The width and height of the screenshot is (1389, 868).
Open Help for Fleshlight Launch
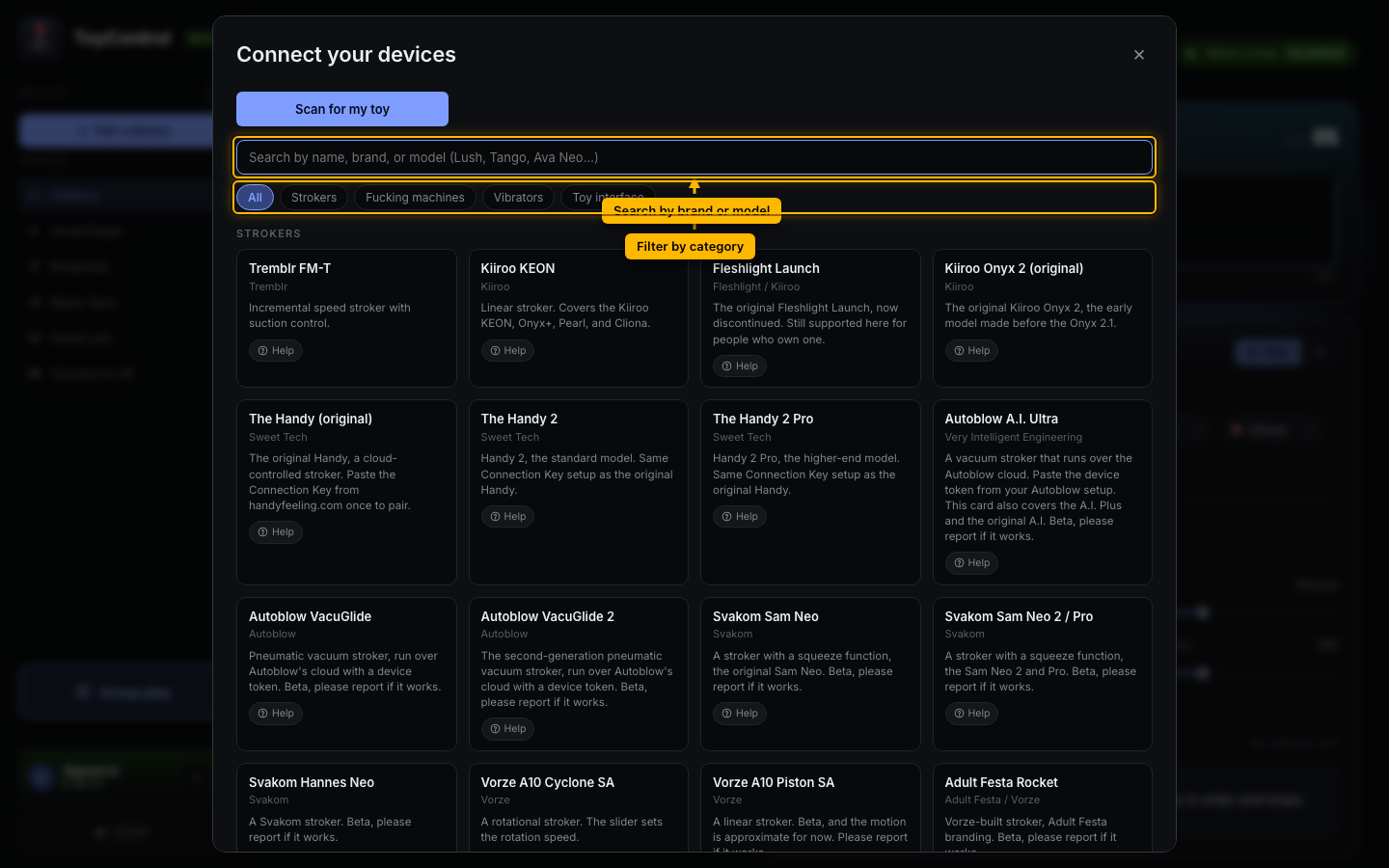pyautogui.click(x=740, y=366)
